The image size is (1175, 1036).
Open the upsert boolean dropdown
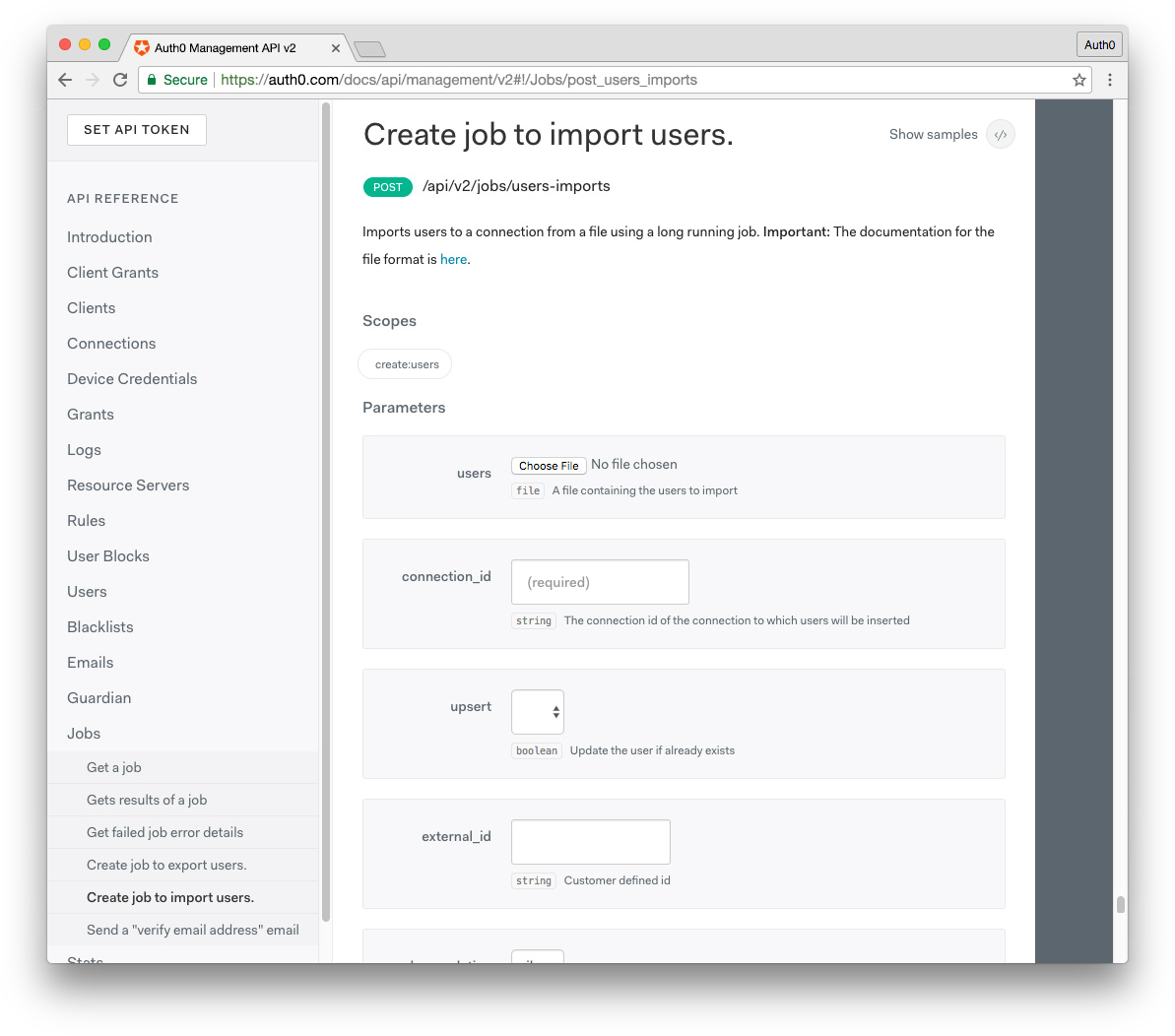click(538, 712)
